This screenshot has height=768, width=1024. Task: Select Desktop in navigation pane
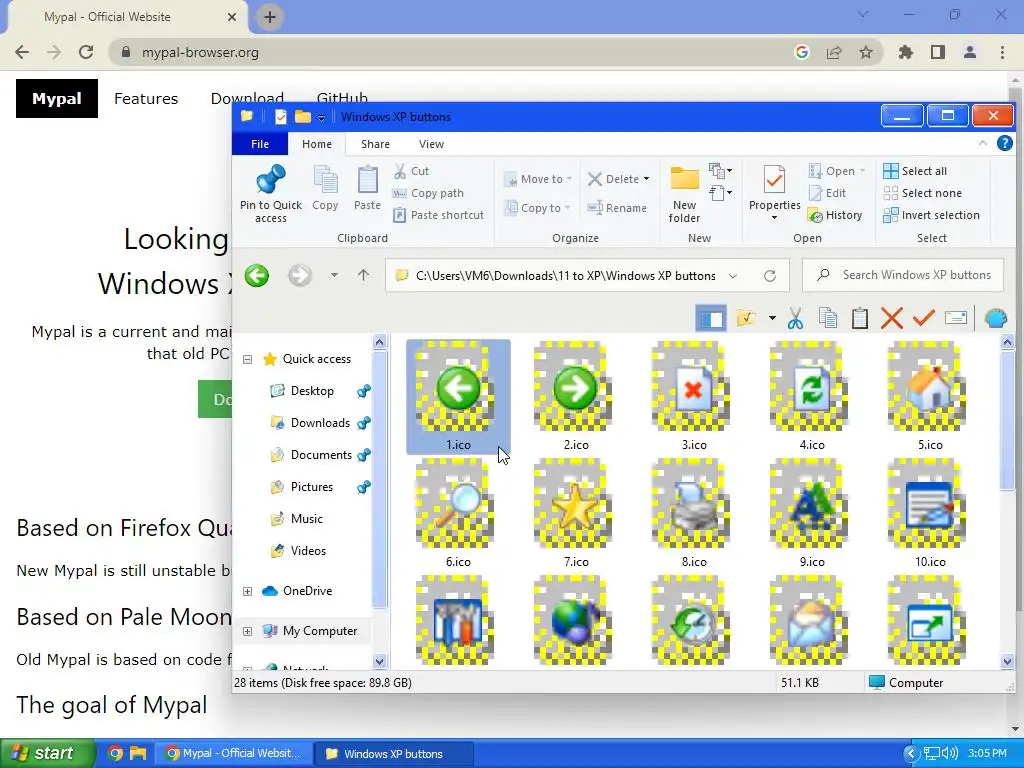click(312, 391)
